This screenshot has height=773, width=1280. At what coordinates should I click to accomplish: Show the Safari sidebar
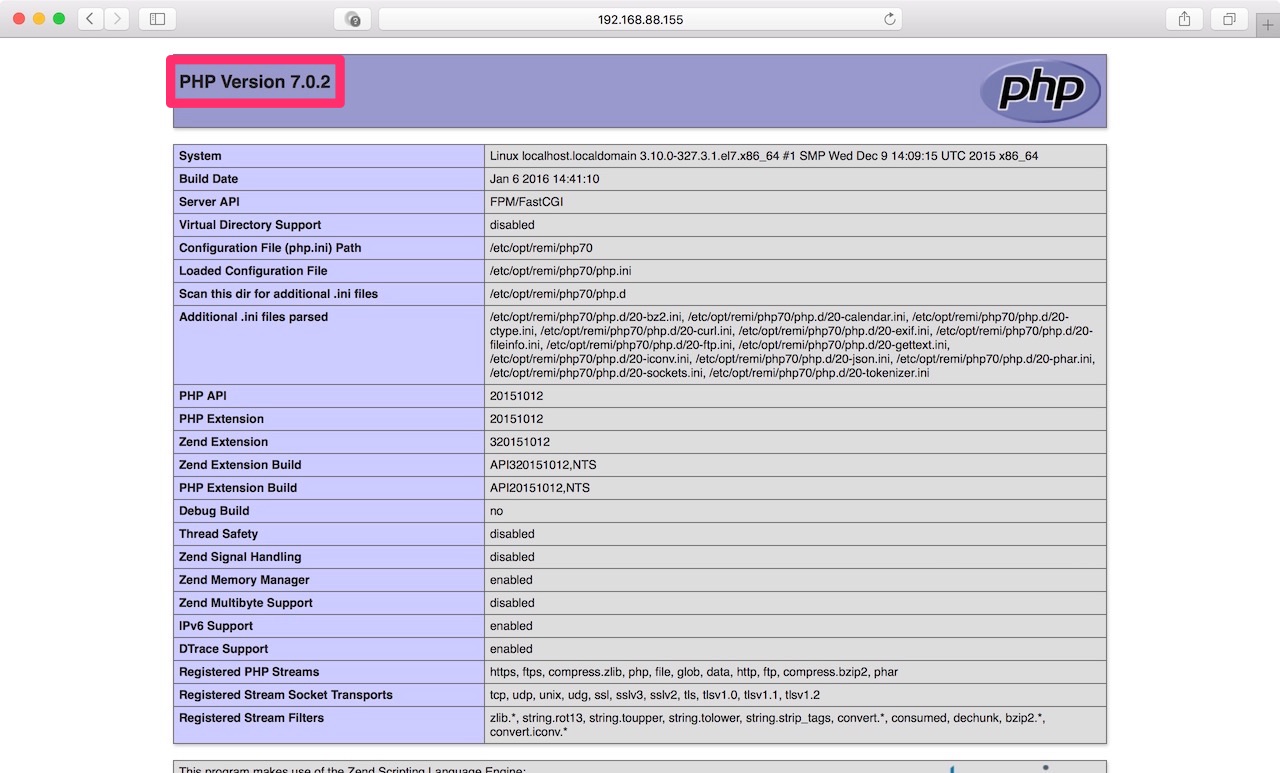pyautogui.click(x=157, y=19)
